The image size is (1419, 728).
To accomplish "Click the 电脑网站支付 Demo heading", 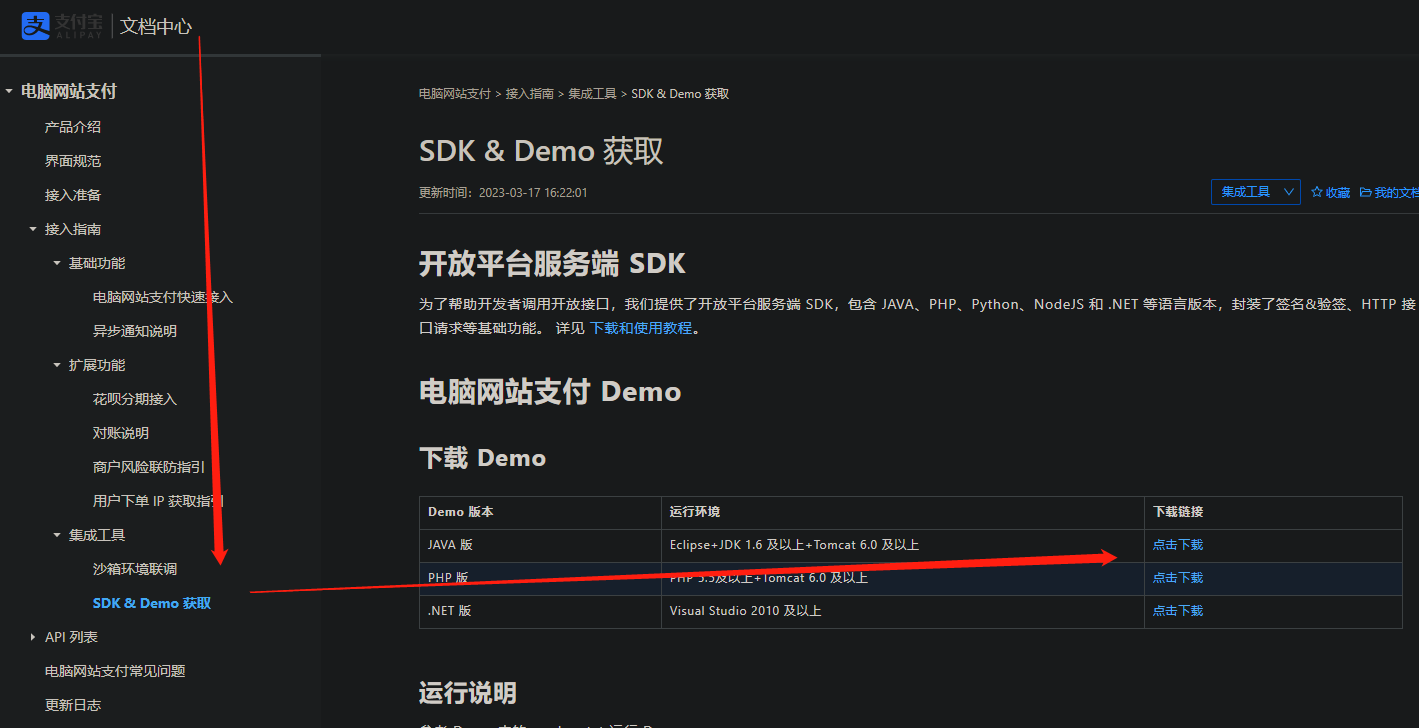I will 550,391.
